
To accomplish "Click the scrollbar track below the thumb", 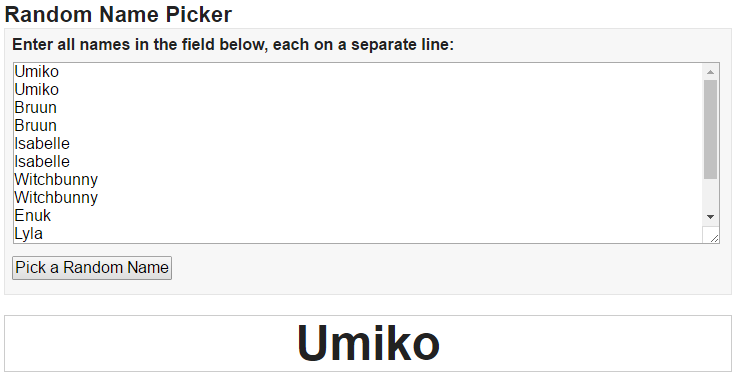I will coord(710,193).
